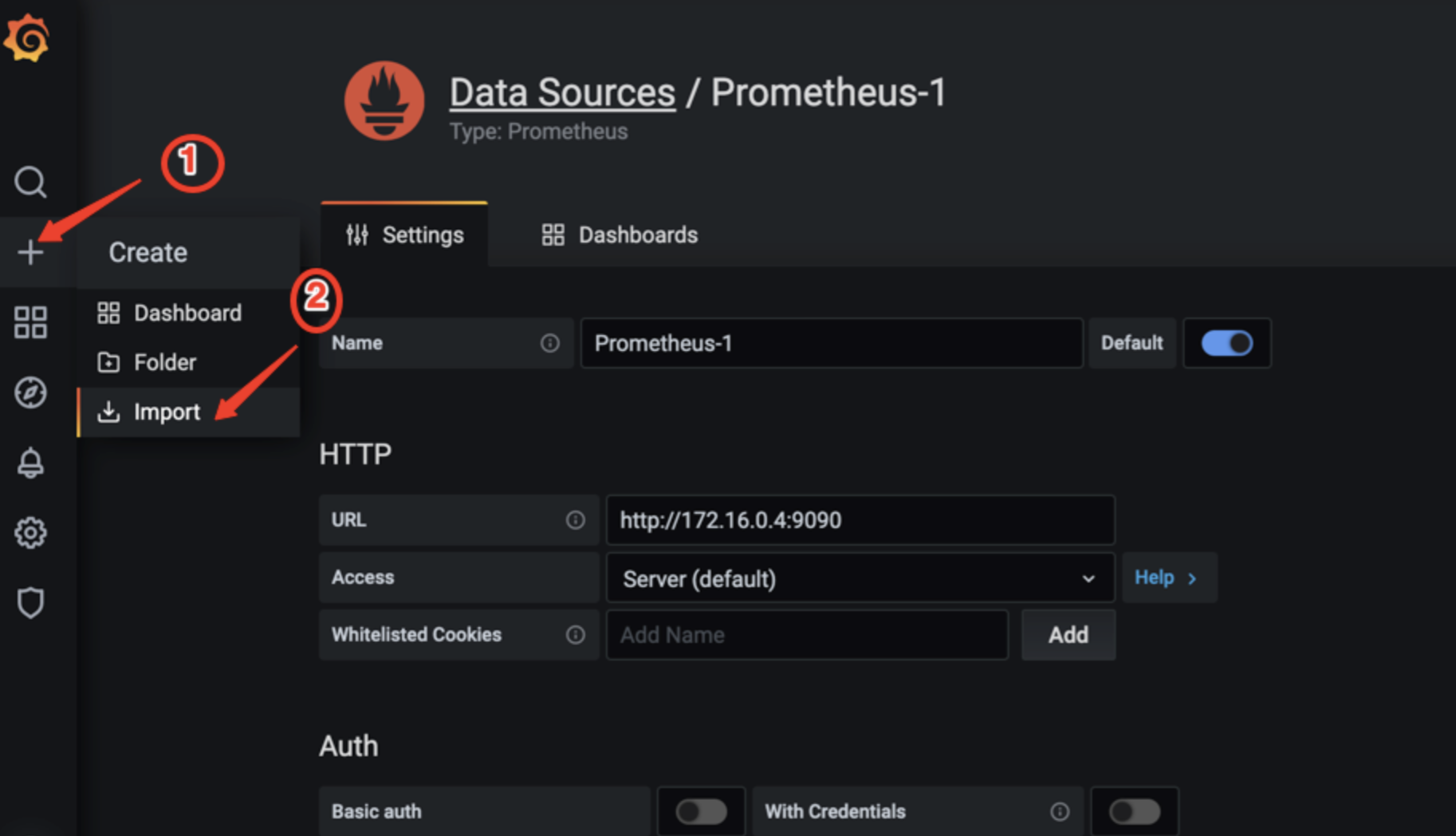Enable the Basic auth switch
1456x836 pixels.
pos(701,812)
